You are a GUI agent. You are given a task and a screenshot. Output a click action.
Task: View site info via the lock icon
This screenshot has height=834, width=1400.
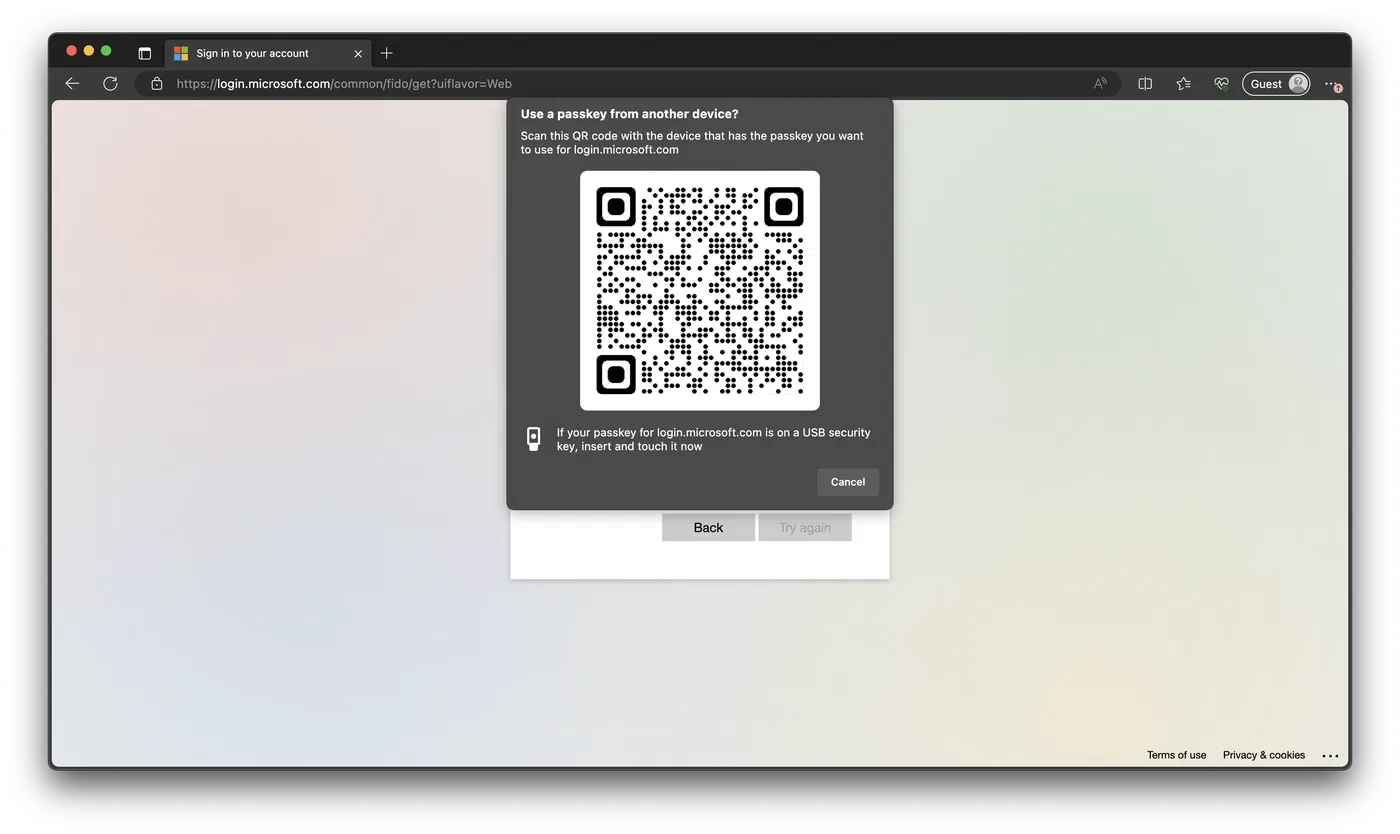(x=156, y=84)
